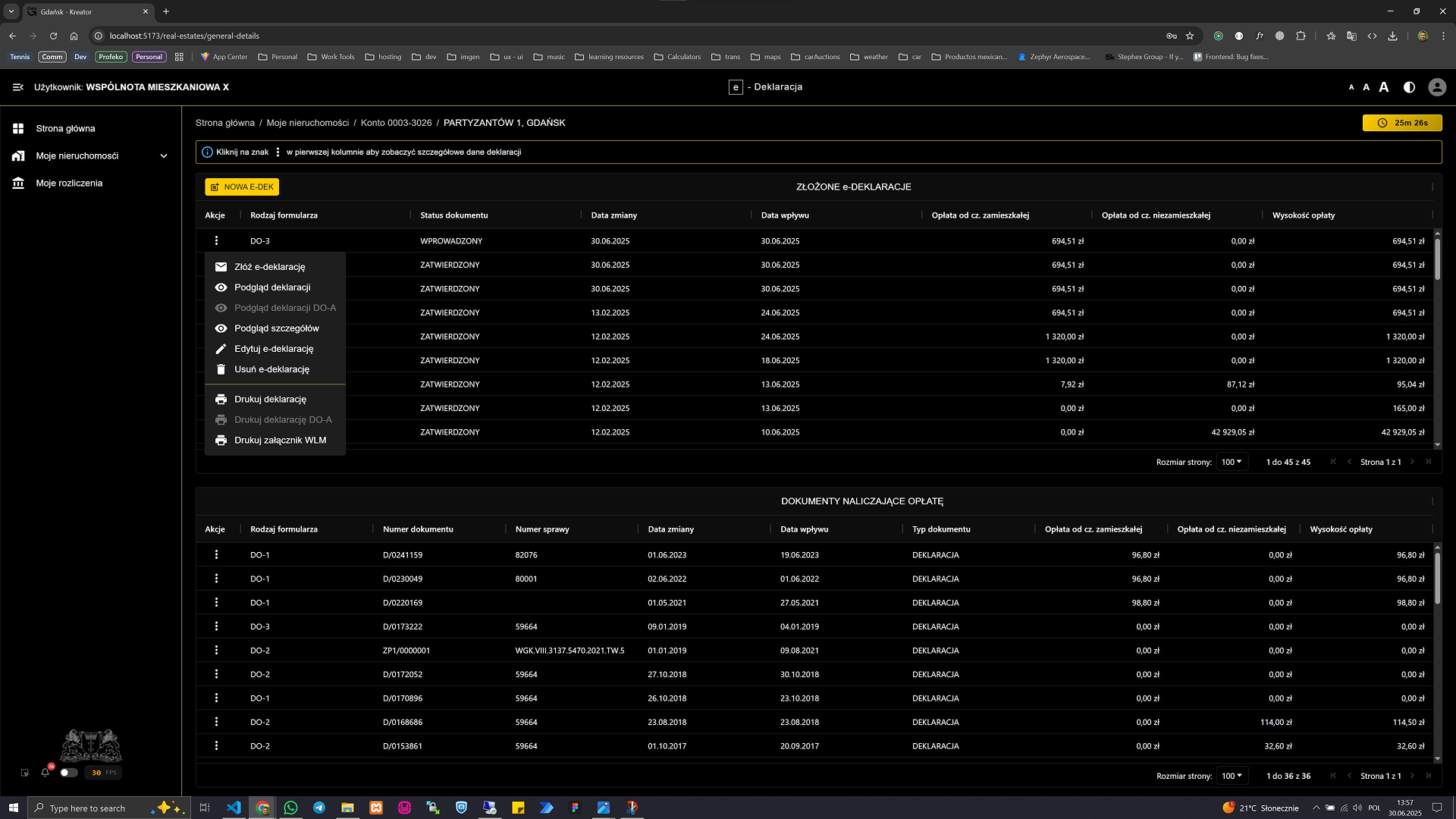Click the address bar URL

184,36
